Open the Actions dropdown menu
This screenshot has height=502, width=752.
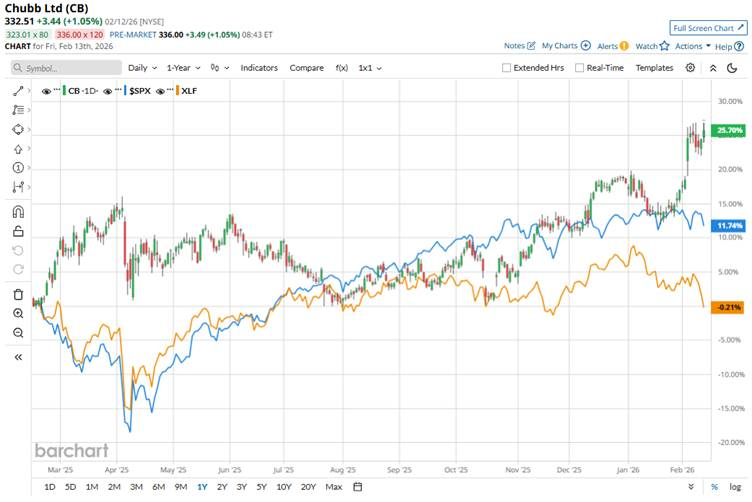pos(692,46)
